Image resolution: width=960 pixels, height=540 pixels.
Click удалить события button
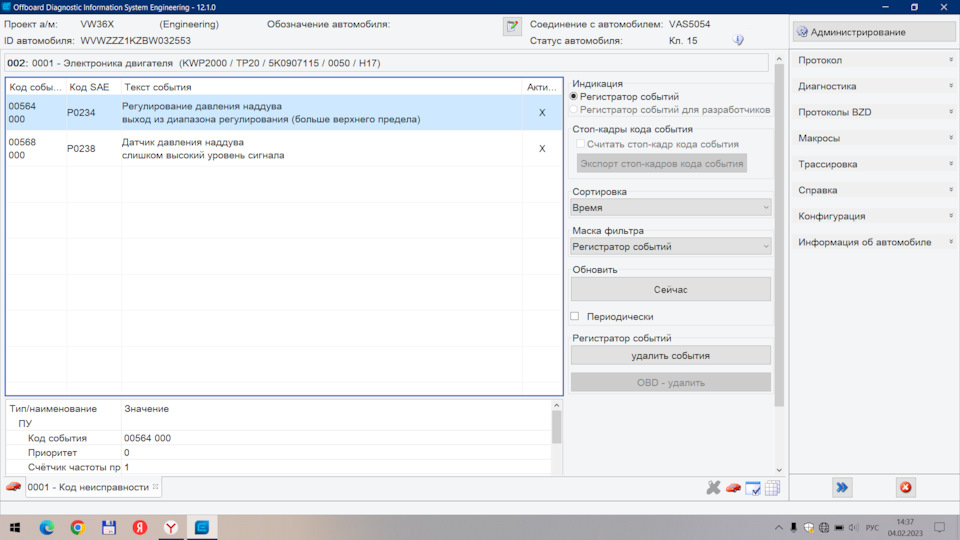[x=670, y=356]
